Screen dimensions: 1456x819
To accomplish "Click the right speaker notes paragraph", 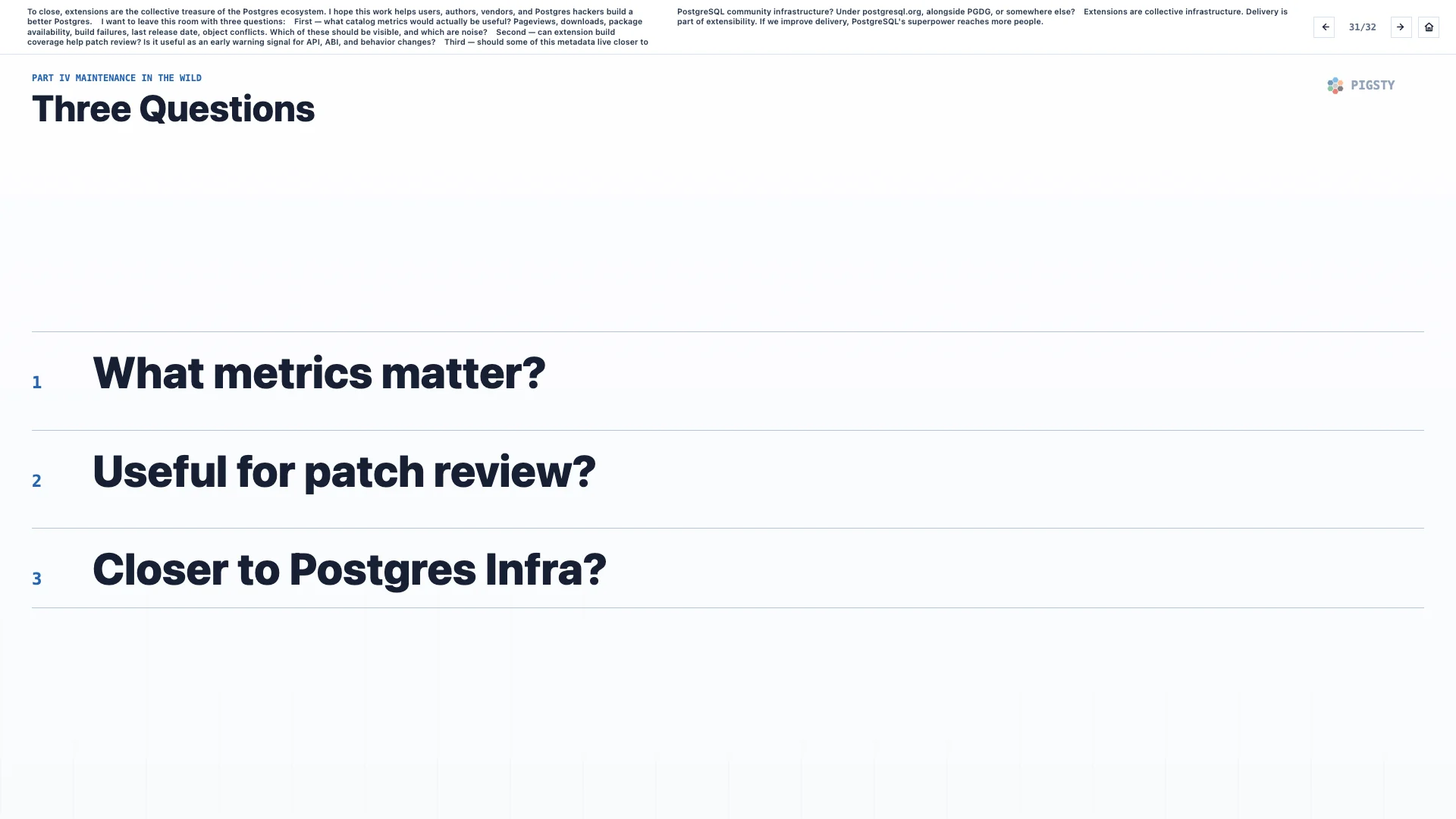I will 982,17.
